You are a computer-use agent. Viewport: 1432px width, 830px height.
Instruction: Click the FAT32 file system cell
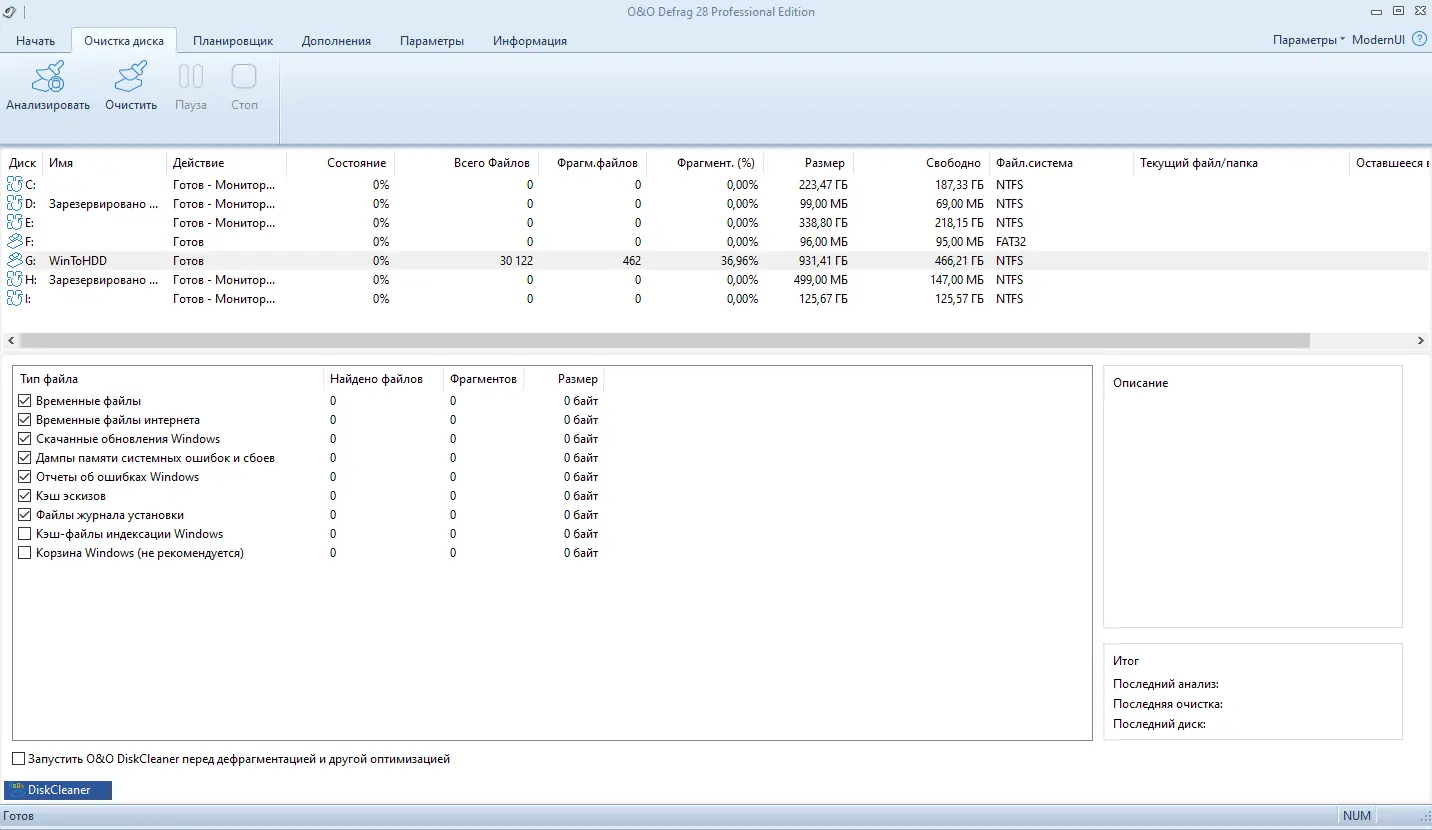(1011, 242)
